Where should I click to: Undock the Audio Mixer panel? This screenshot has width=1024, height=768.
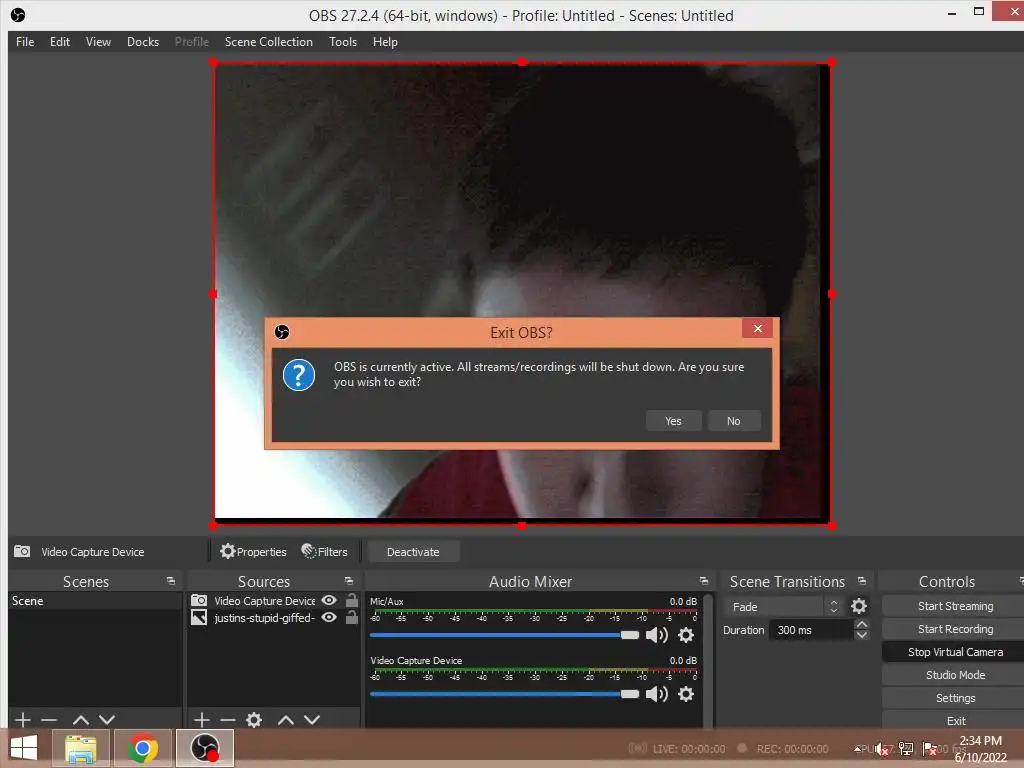click(703, 581)
